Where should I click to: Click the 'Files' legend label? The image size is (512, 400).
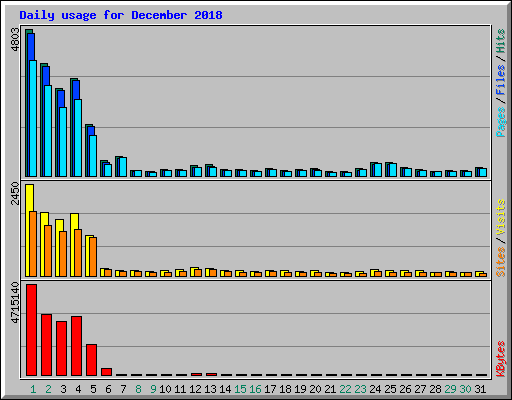click(x=500, y=80)
